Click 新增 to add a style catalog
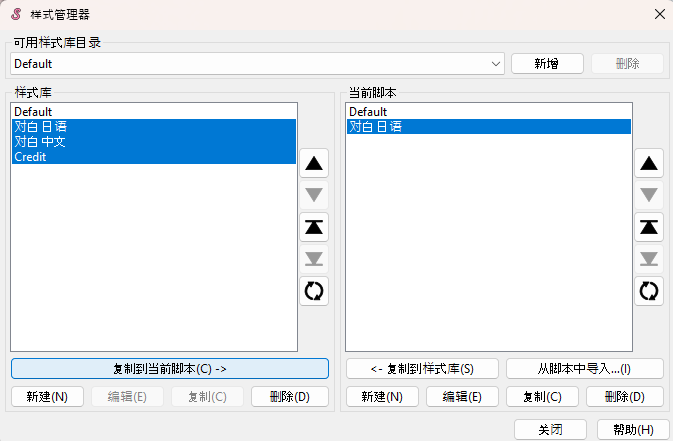The image size is (673, 441). 547,64
